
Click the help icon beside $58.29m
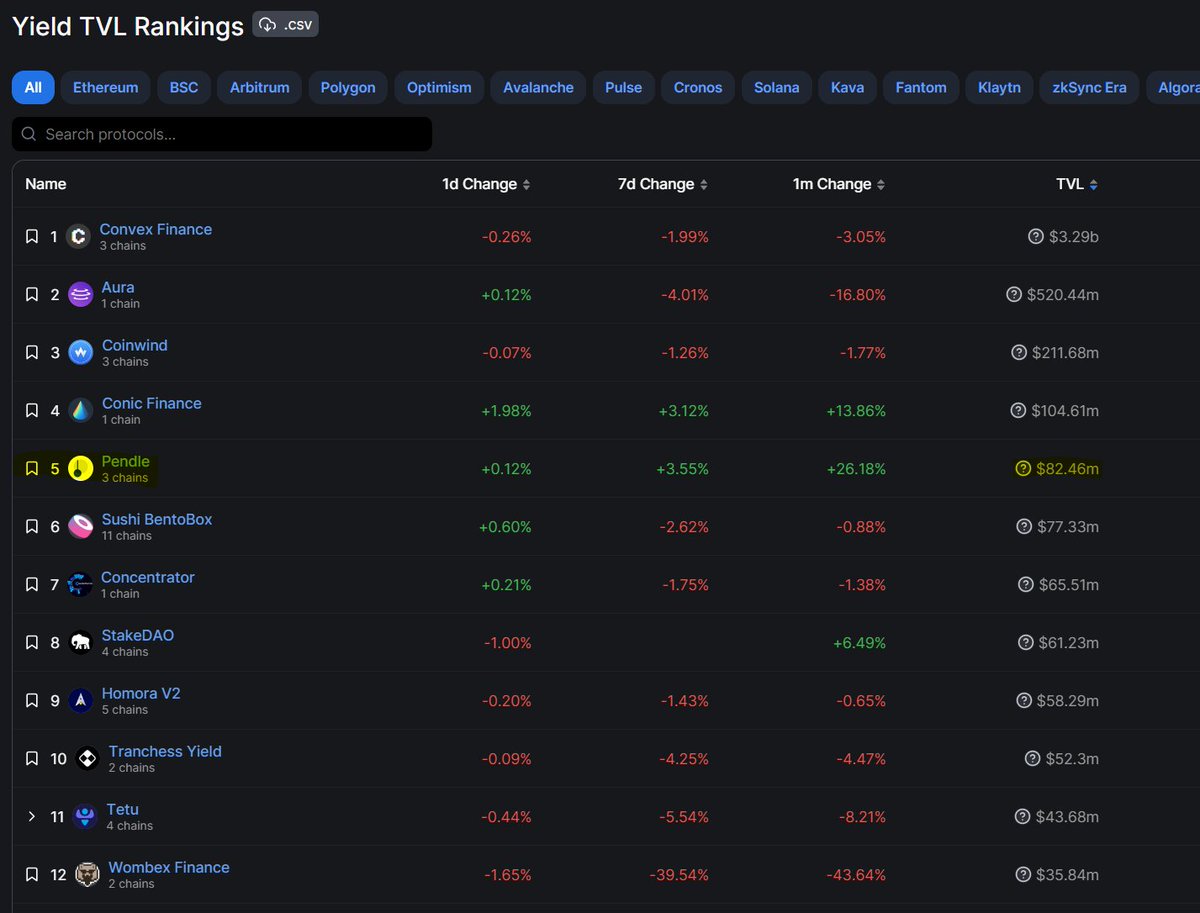coord(1023,701)
